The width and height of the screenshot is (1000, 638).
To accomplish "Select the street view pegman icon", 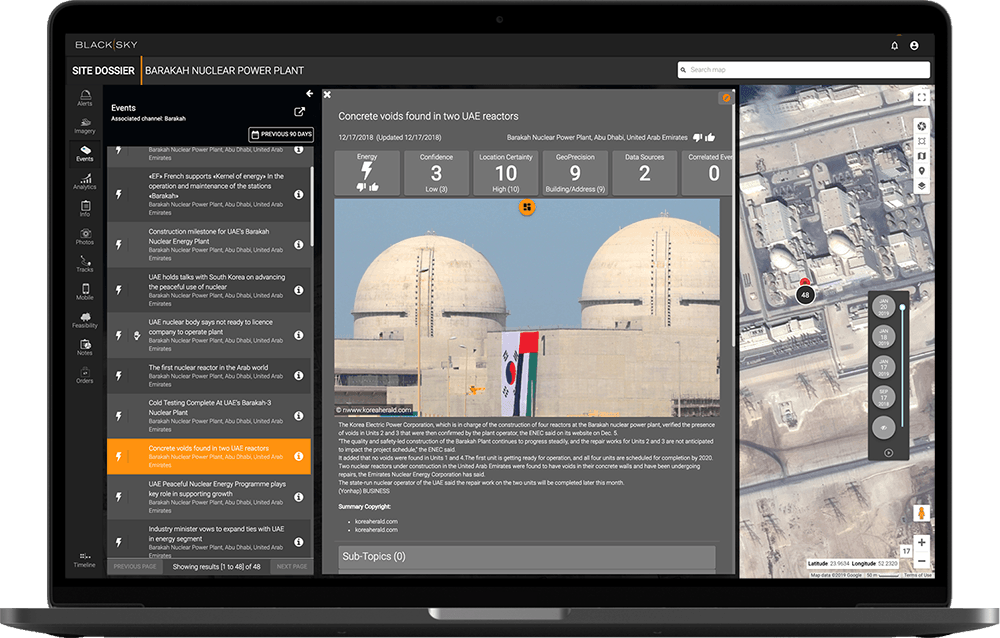I will (922, 513).
